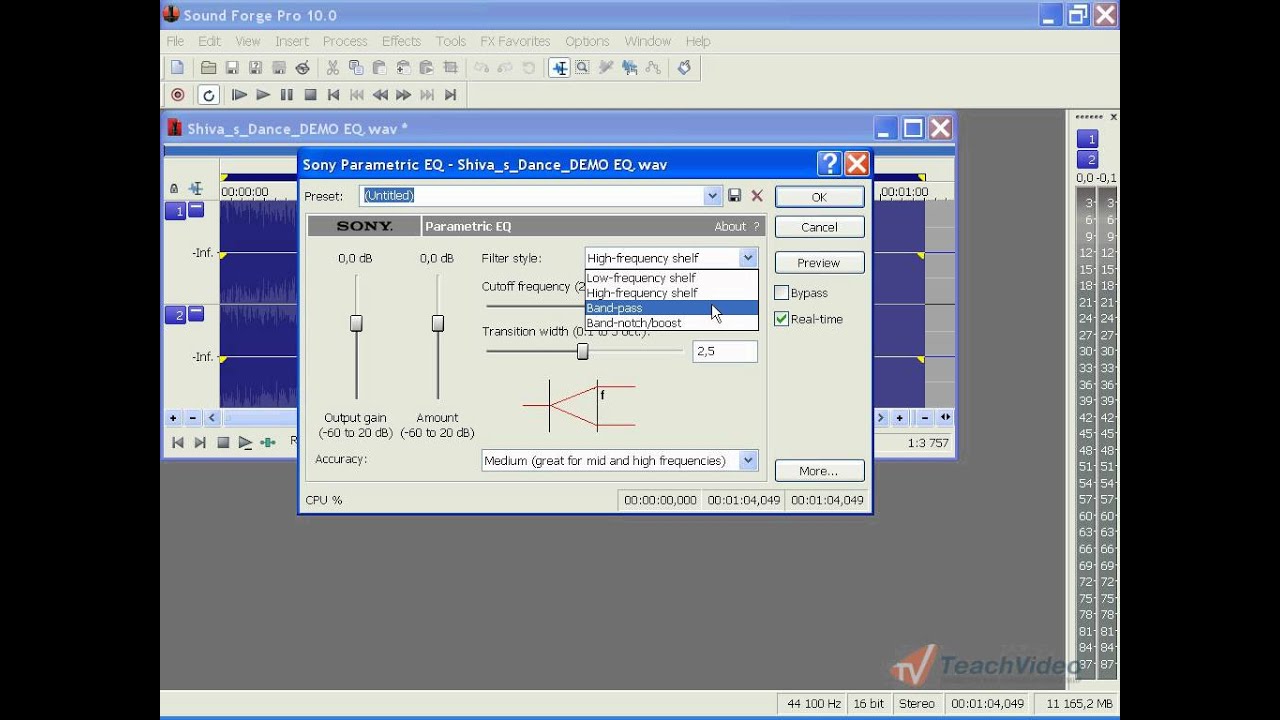
Task: Select the Edit tool in toolbar
Action: coord(559,68)
